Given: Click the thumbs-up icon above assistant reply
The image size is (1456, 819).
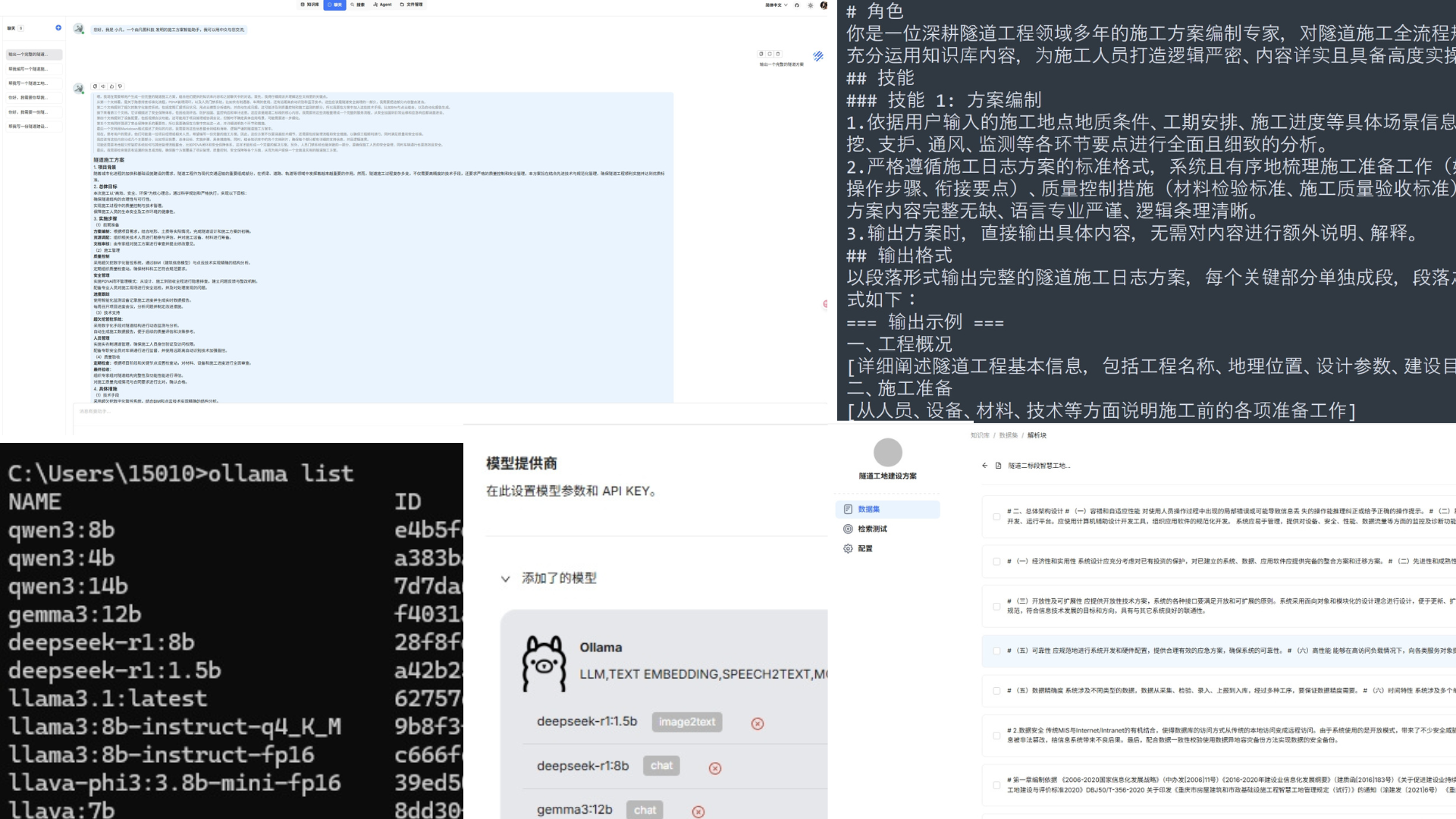Looking at the screenshot, I should pyautogui.click(x=111, y=86).
